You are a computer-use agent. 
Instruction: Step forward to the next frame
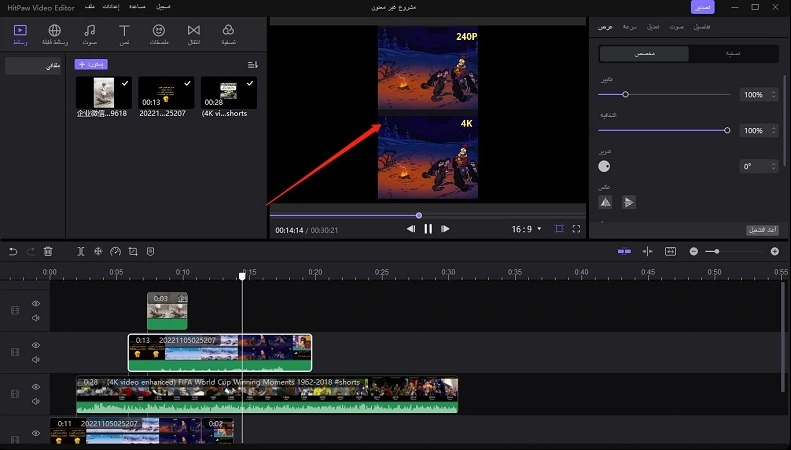coord(445,229)
